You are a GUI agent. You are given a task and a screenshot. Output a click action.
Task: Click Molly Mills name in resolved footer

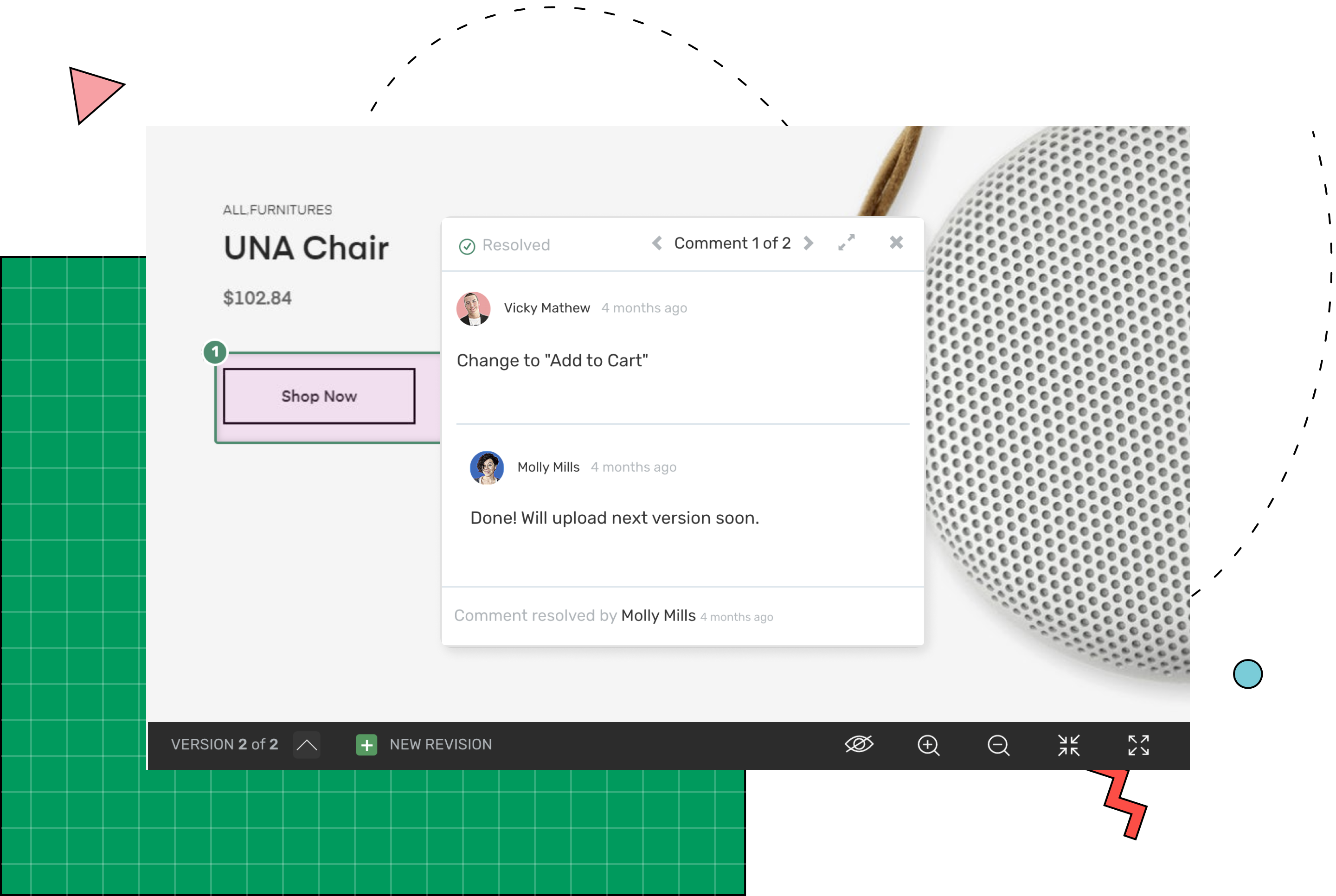click(x=658, y=615)
